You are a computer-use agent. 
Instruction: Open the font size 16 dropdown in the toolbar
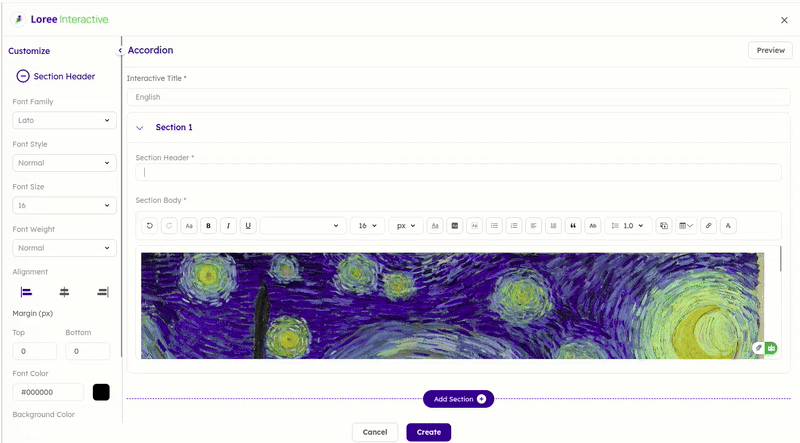coord(367,226)
